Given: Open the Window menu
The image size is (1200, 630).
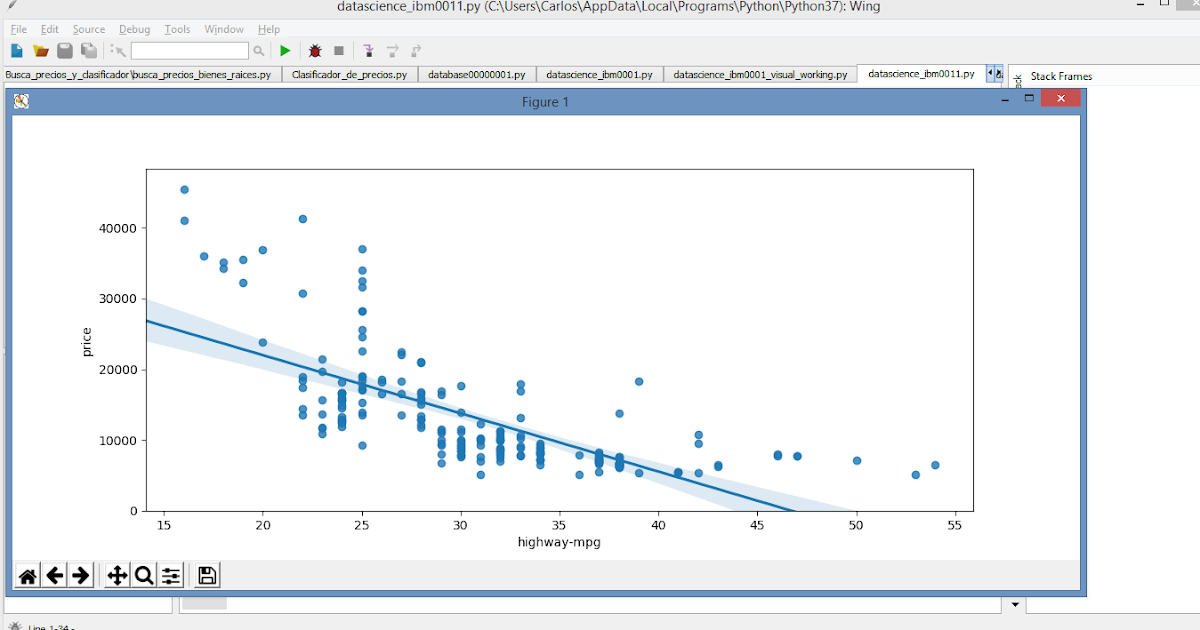Looking at the screenshot, I should click(x=223, y=29).
